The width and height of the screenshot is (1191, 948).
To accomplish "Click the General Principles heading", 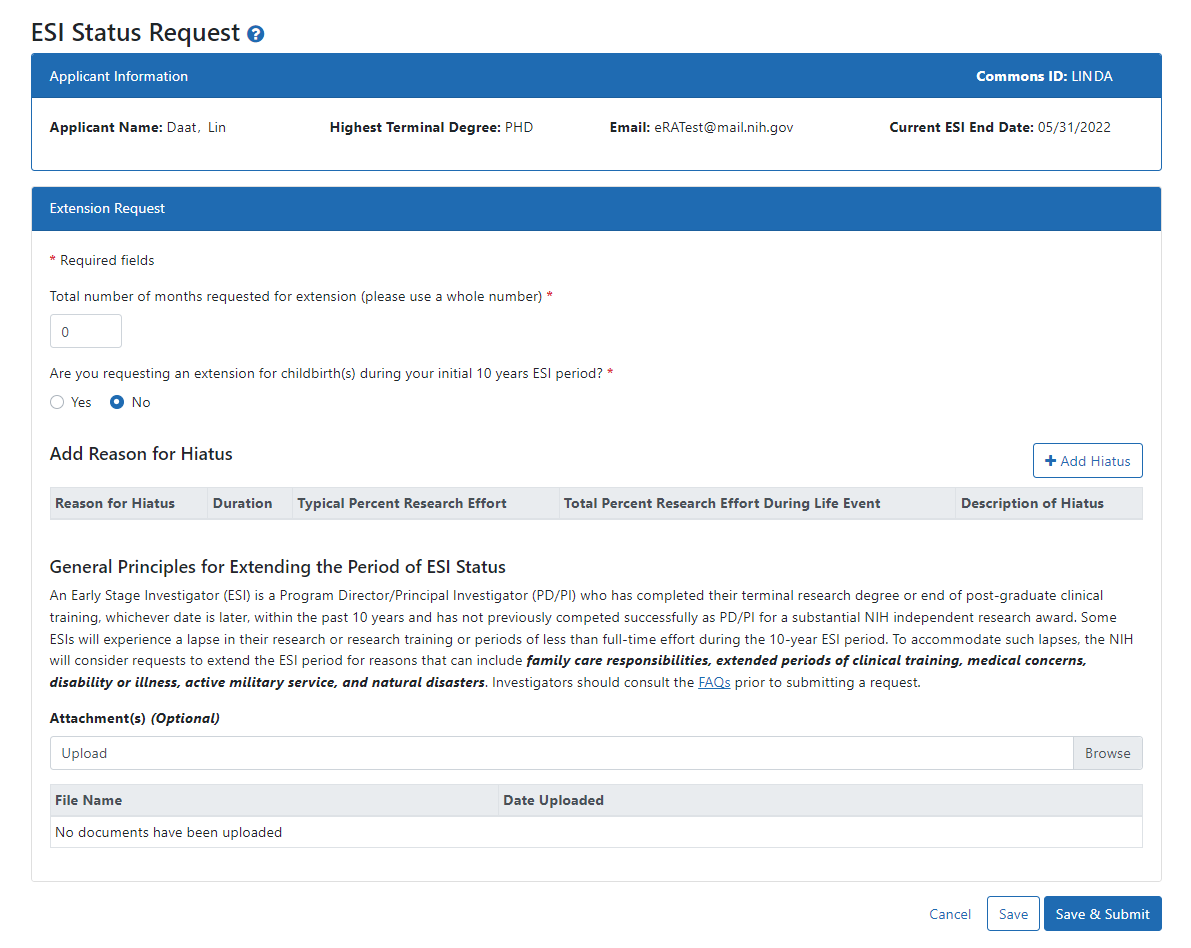I will pyautogui.click(x=277, y=567).
